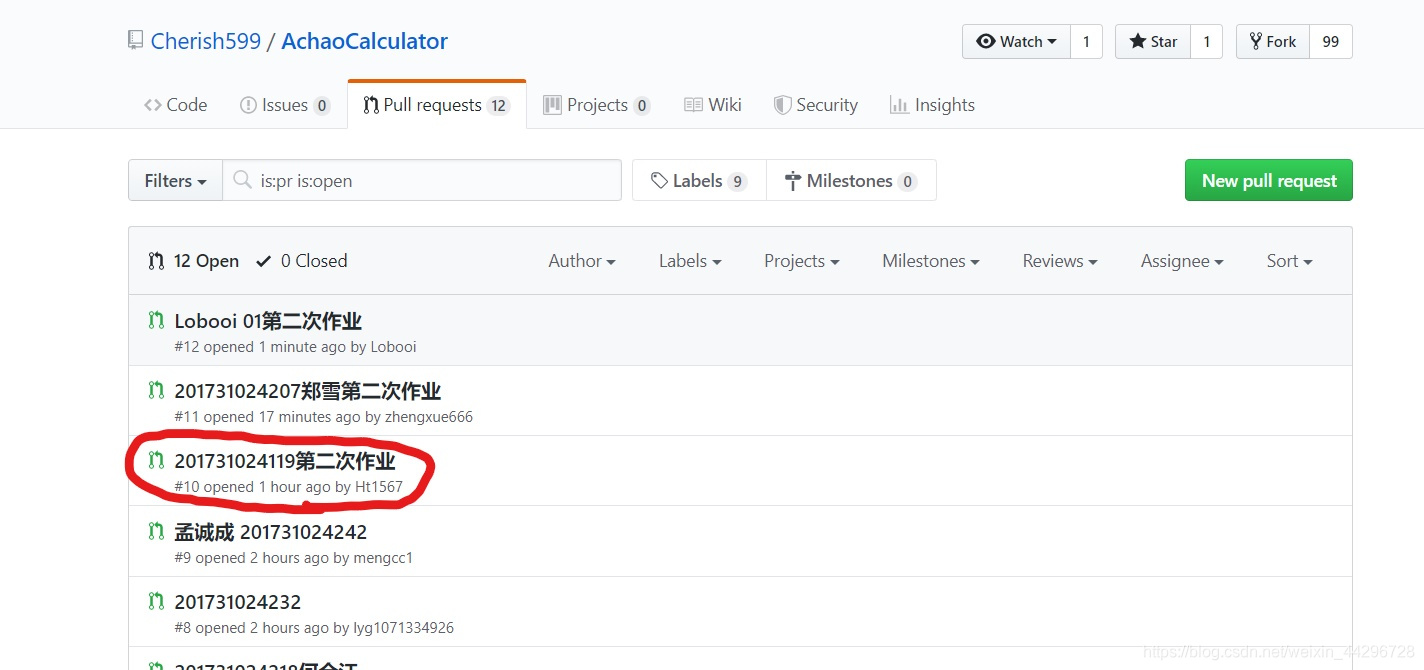Open the Projects tab
This screenshot has height=670, width=1424.
click(597, 105)
